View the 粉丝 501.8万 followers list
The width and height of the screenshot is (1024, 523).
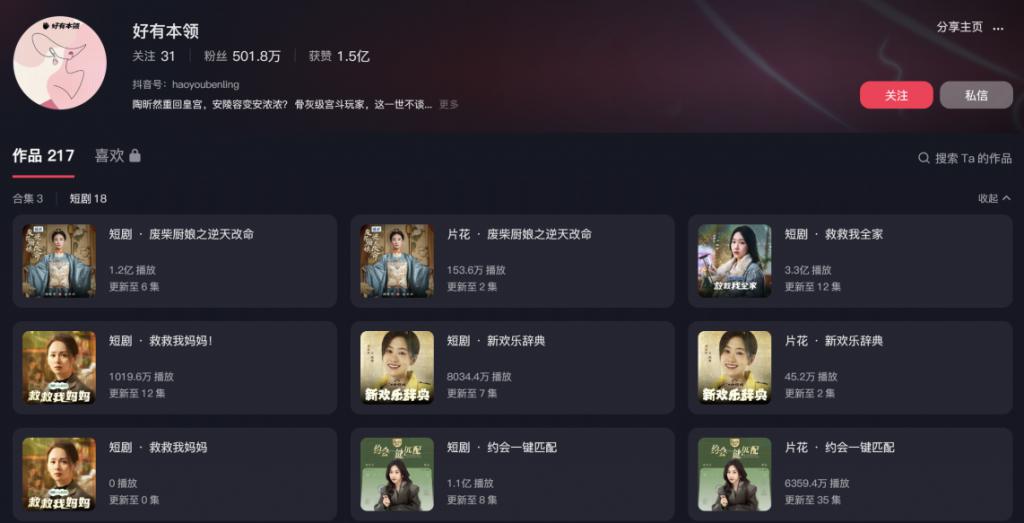point(242,56)
